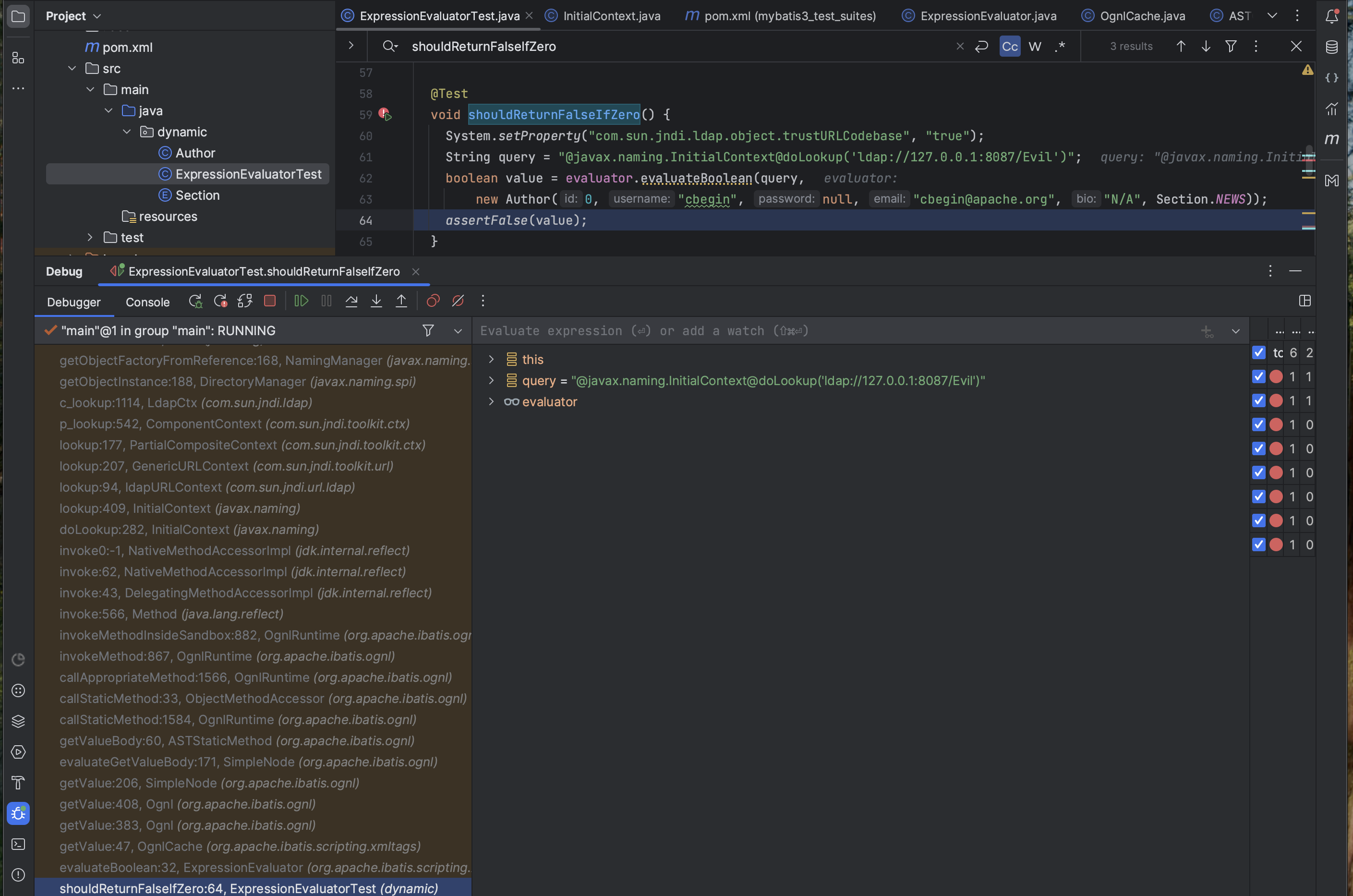This screenshot has width=1353, height=896.
Task: Pause the running program
Action: pos(326,301)
